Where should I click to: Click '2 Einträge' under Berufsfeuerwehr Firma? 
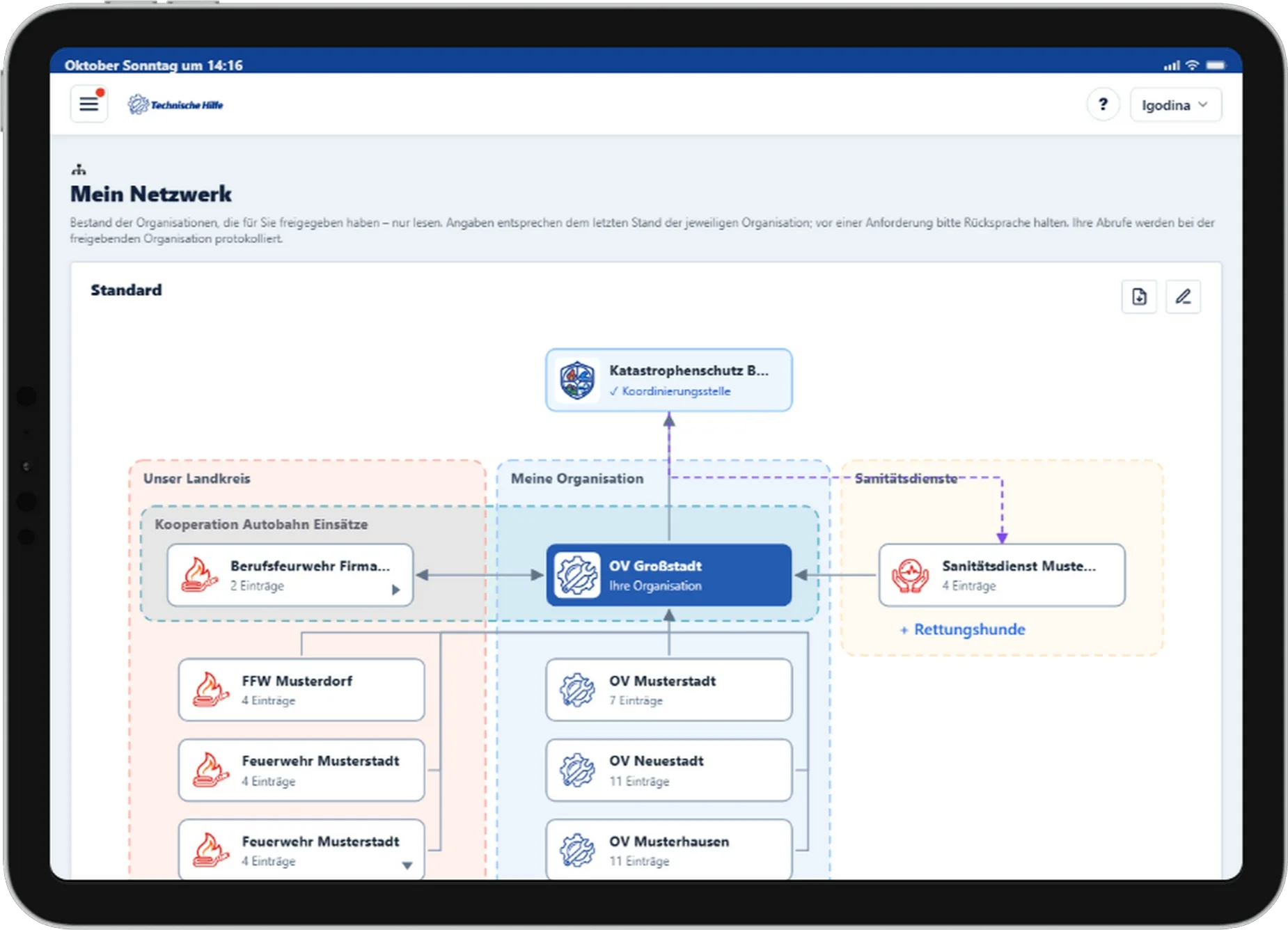pos(258,586)
